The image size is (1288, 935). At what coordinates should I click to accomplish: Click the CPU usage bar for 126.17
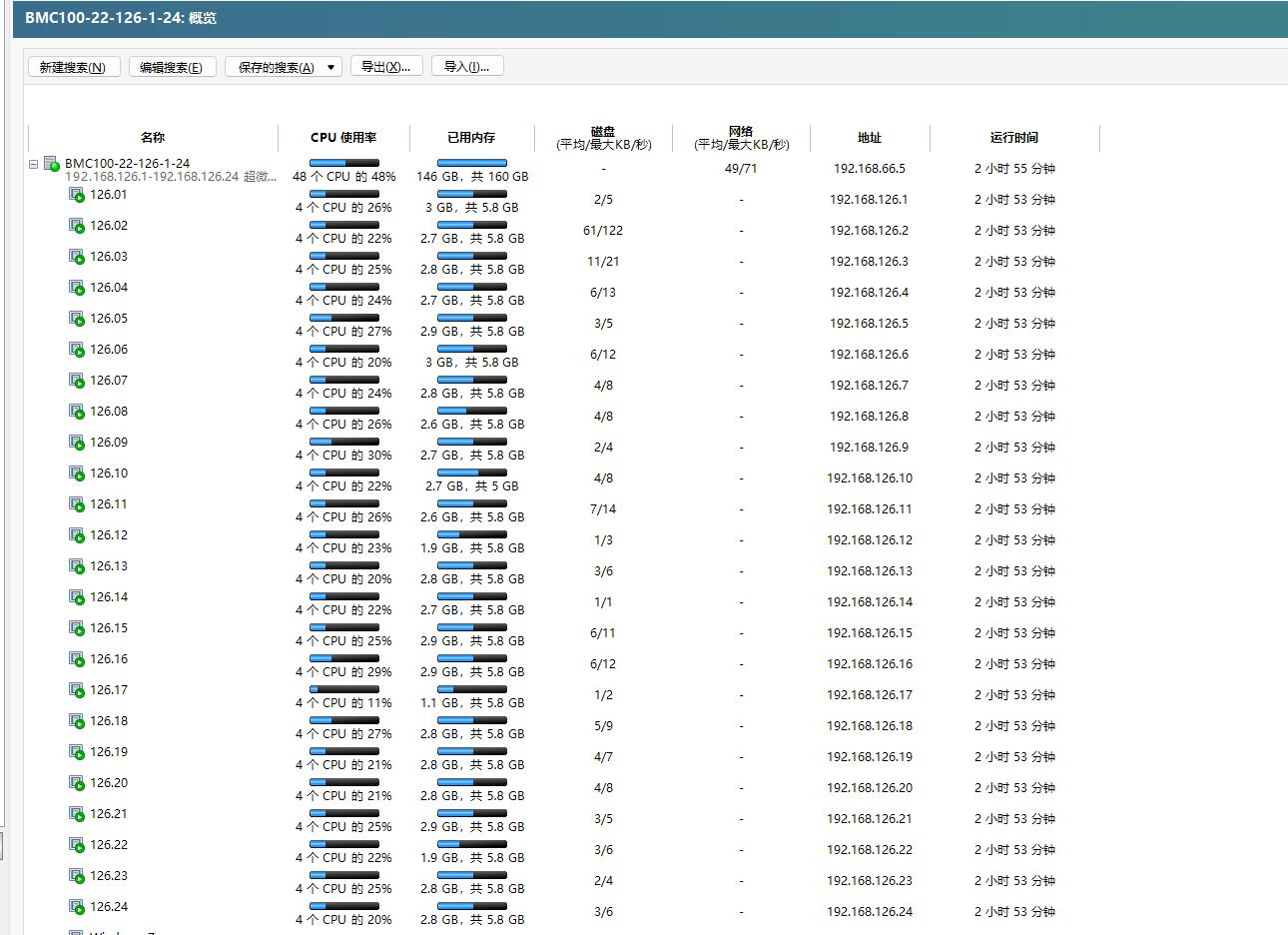(344, 689)
